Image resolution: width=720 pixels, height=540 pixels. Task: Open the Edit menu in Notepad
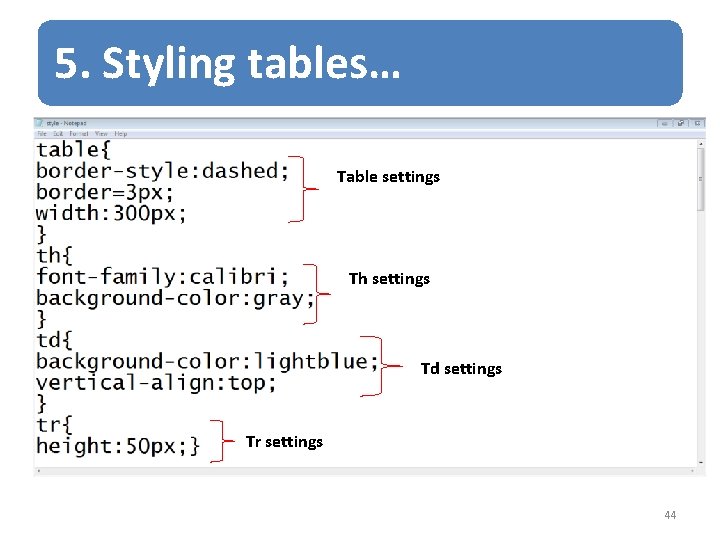click(58, 134)
